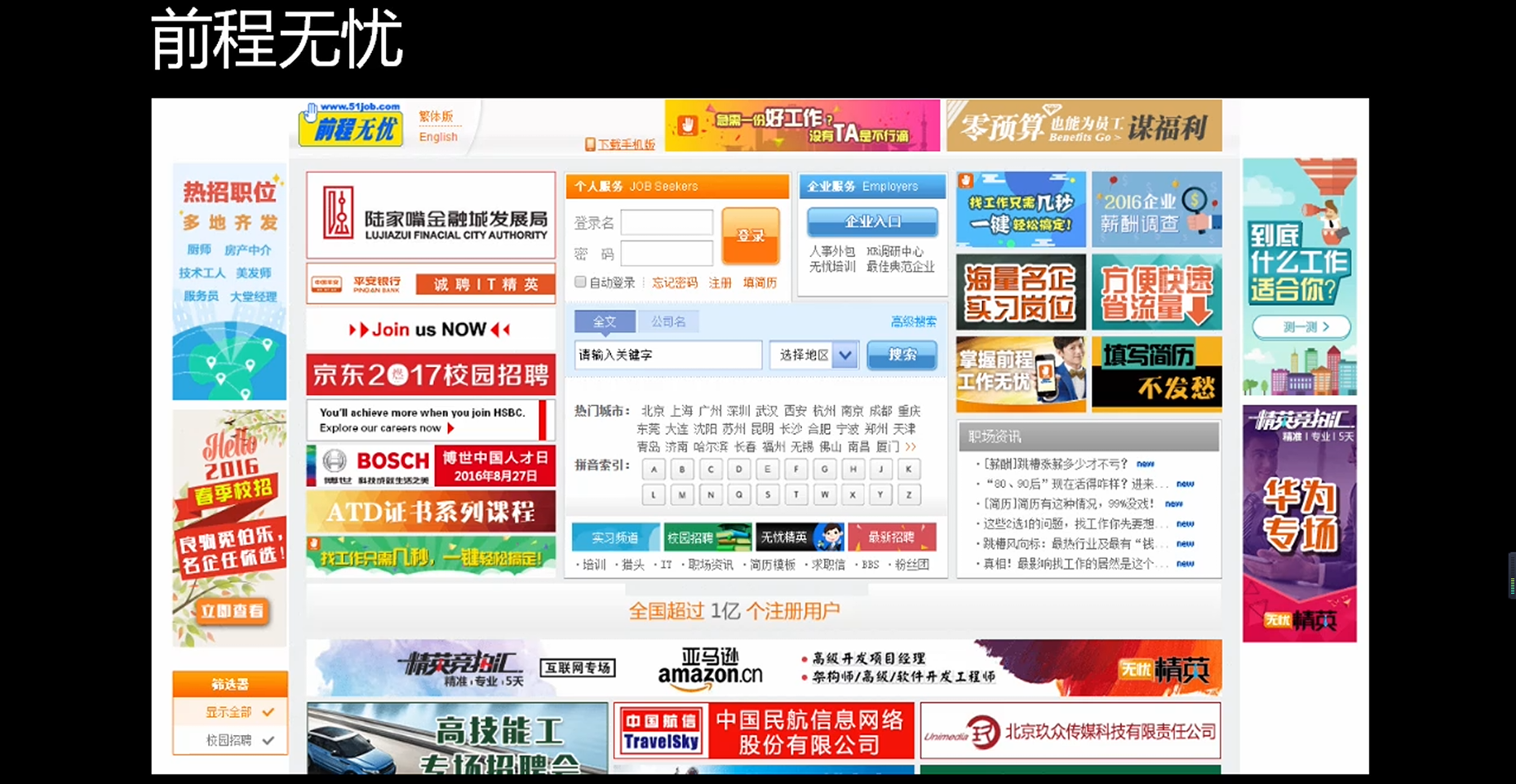Open the 无忧精英 elite tile

pos(800,537)
